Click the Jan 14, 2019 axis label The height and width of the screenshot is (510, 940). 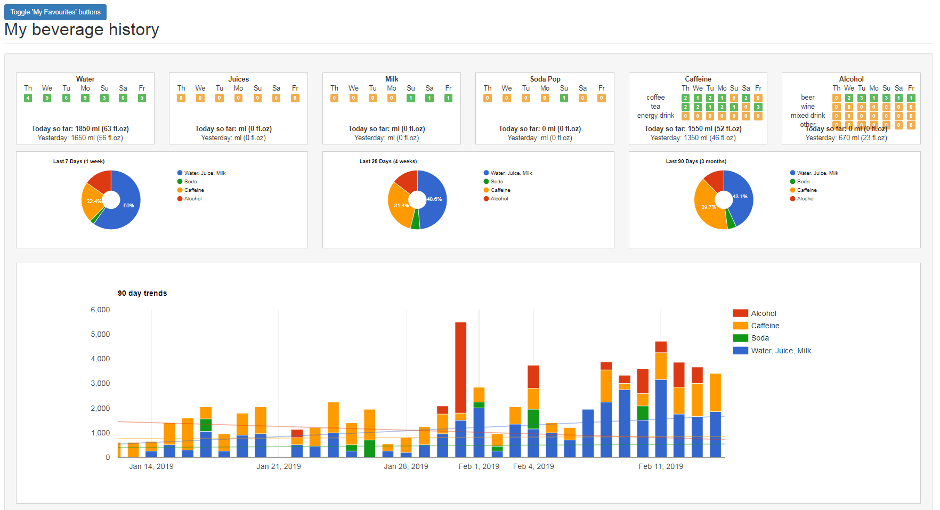tap(151, 466)
